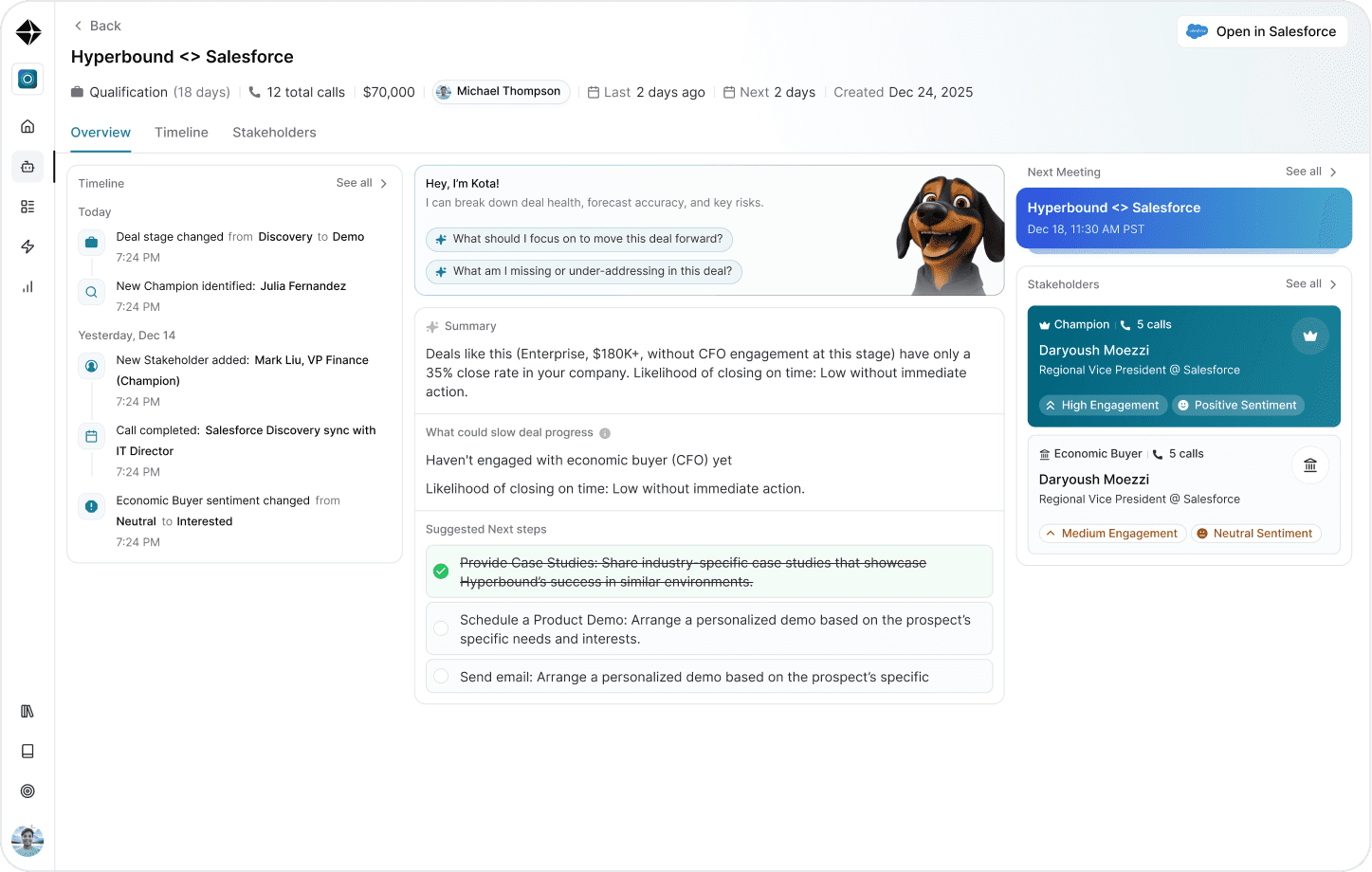Image resolution: width=1372 pixels, height=872 pixels.
Task: Click Created Dec 24, 2025 text
Action: [x=903, y=92]
